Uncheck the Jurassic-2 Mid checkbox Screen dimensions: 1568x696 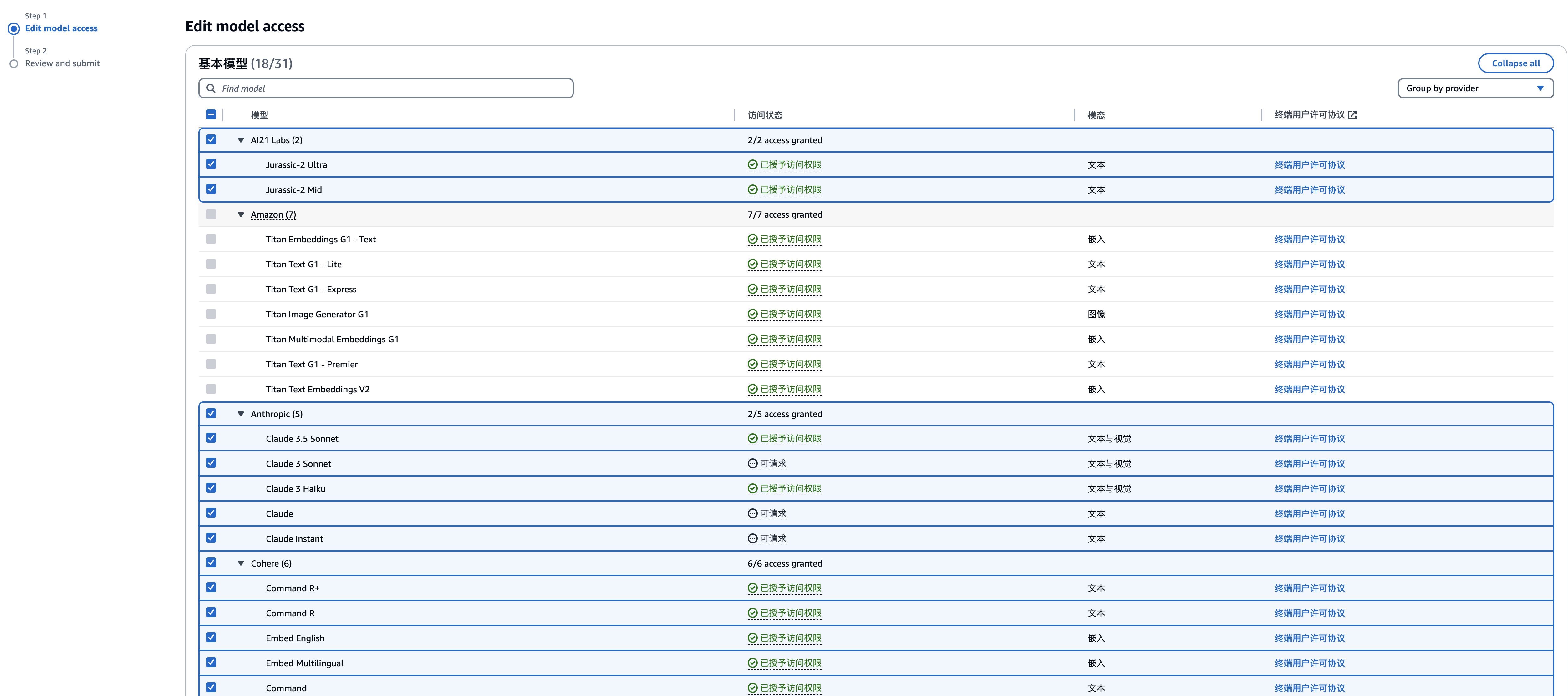[211, 189]
